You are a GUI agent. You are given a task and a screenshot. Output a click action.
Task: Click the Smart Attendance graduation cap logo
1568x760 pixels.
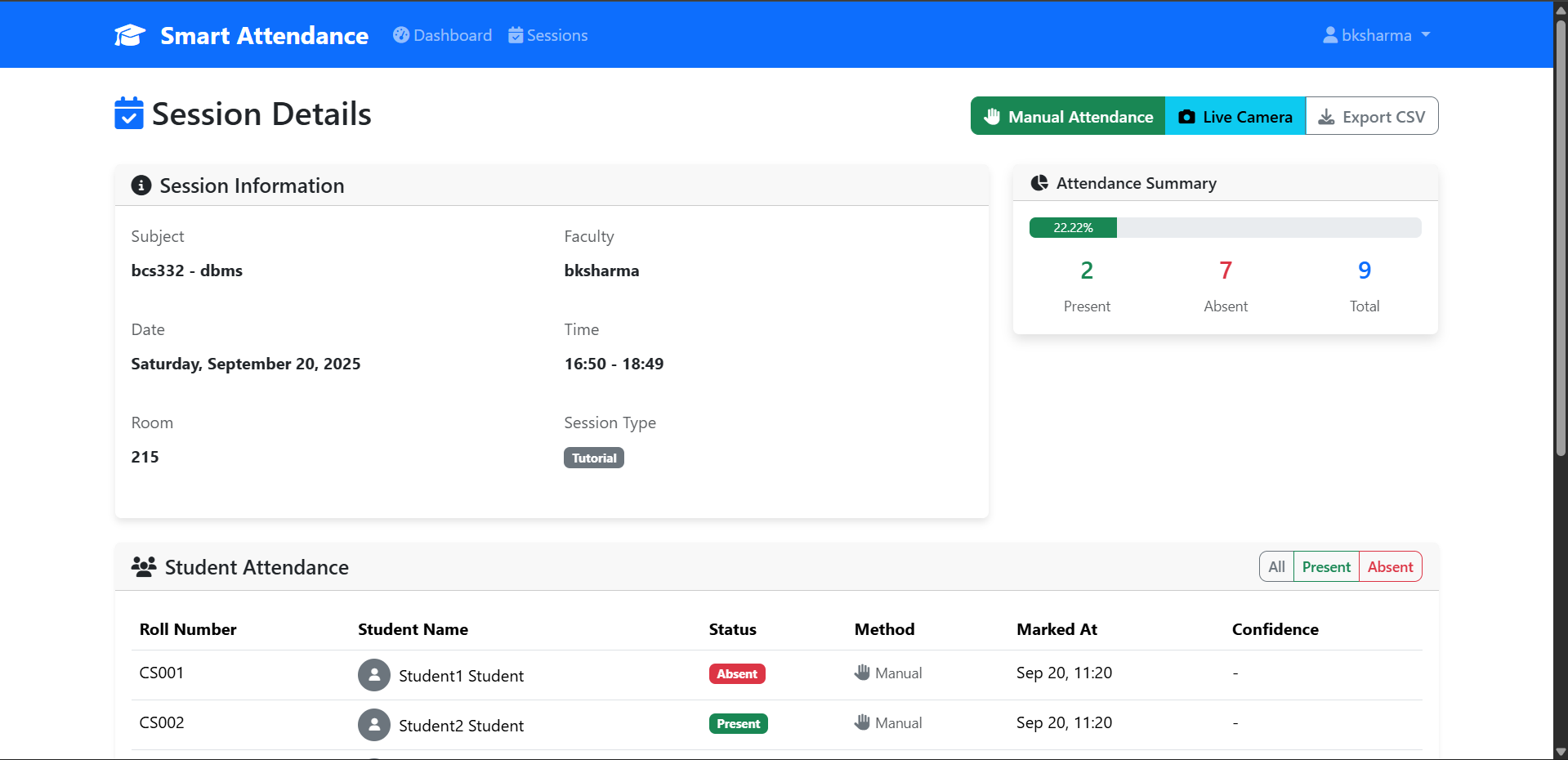(129, 34)
